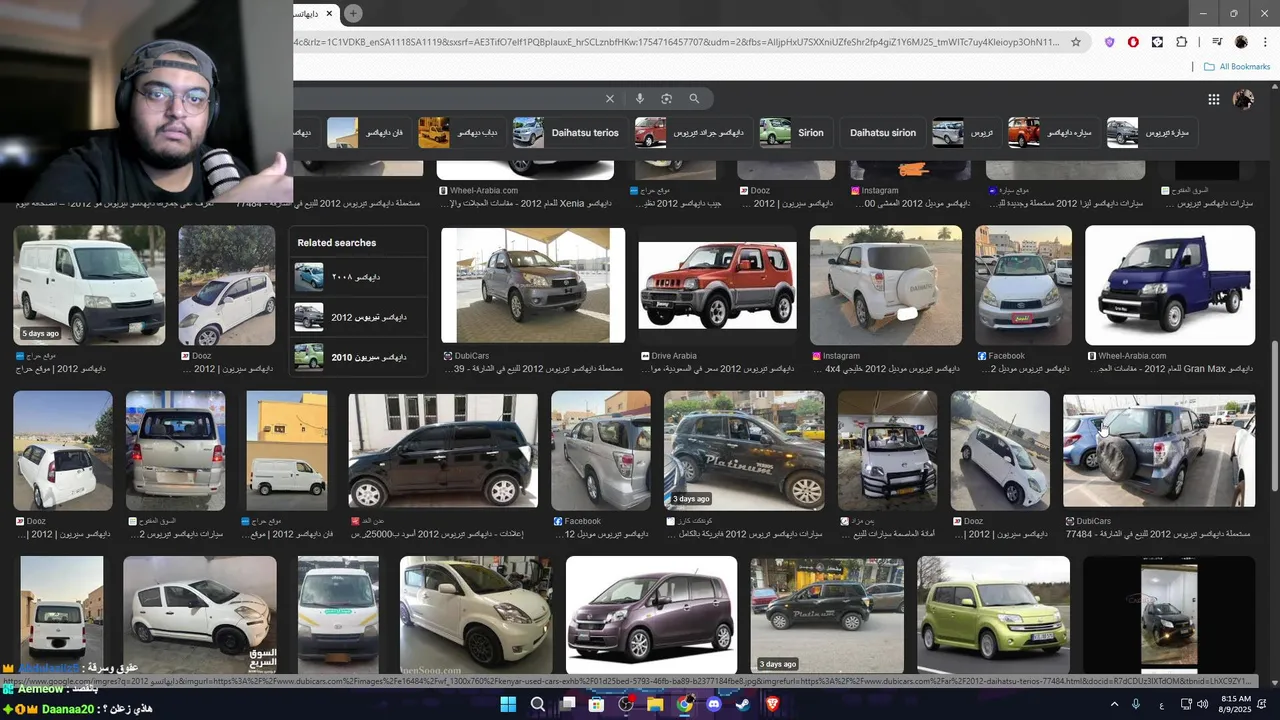Close the current browser tab
This screenshot has height=720, width=1280.
pos(329,13)
